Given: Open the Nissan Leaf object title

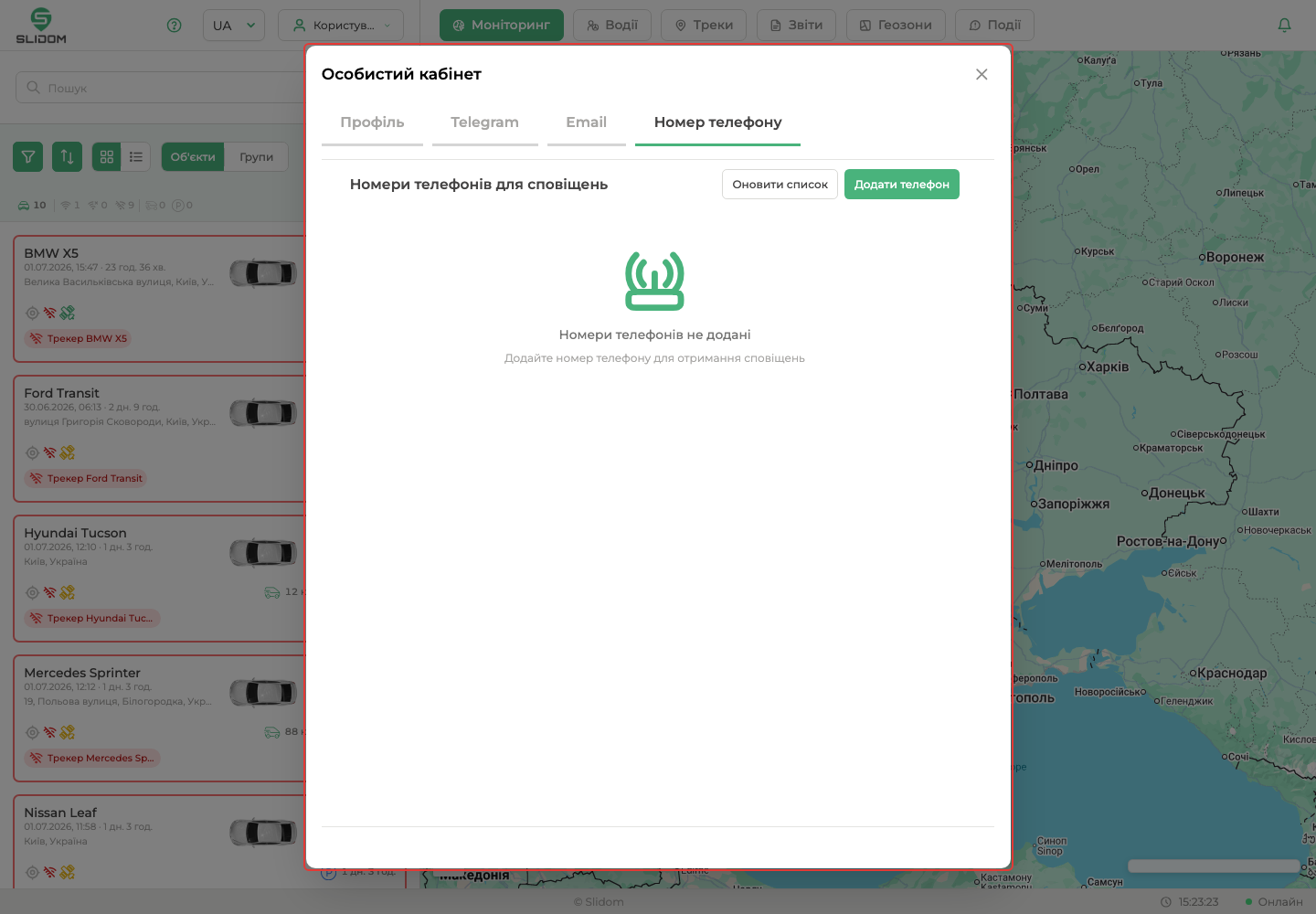Looking at the screenshot, I should 60,813.
